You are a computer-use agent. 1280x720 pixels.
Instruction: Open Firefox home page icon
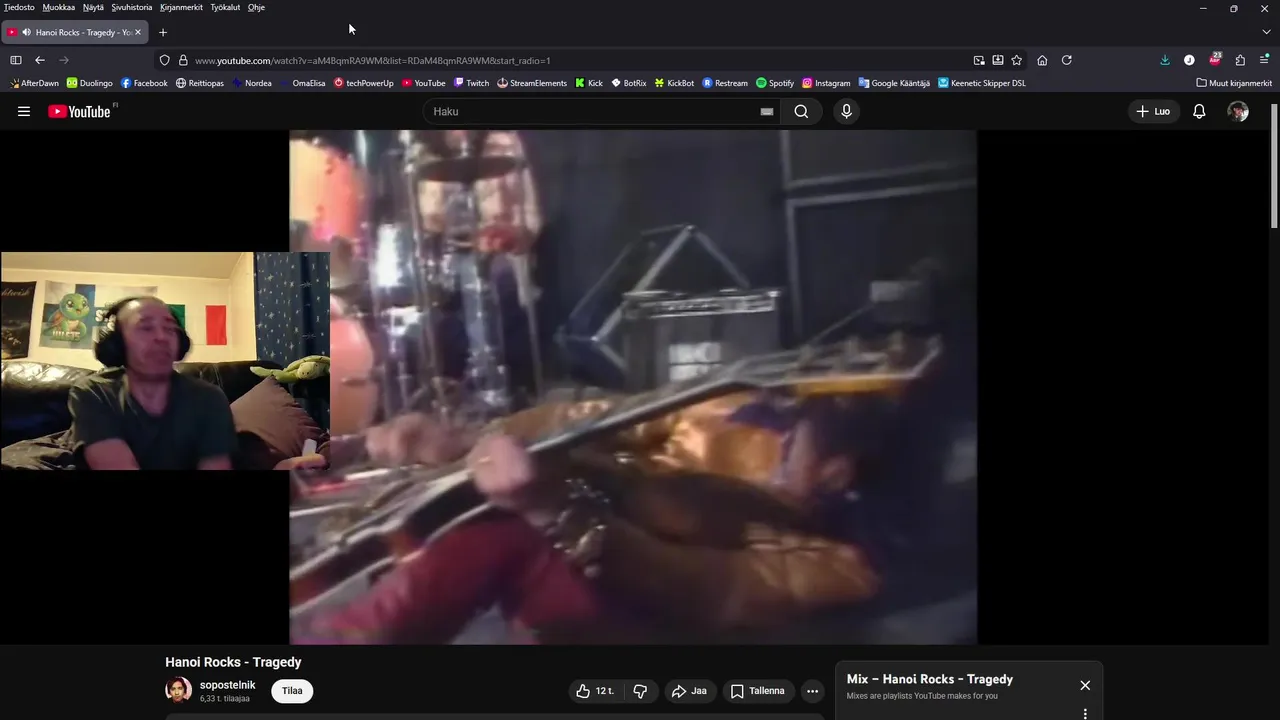(x=1042, y=60)
